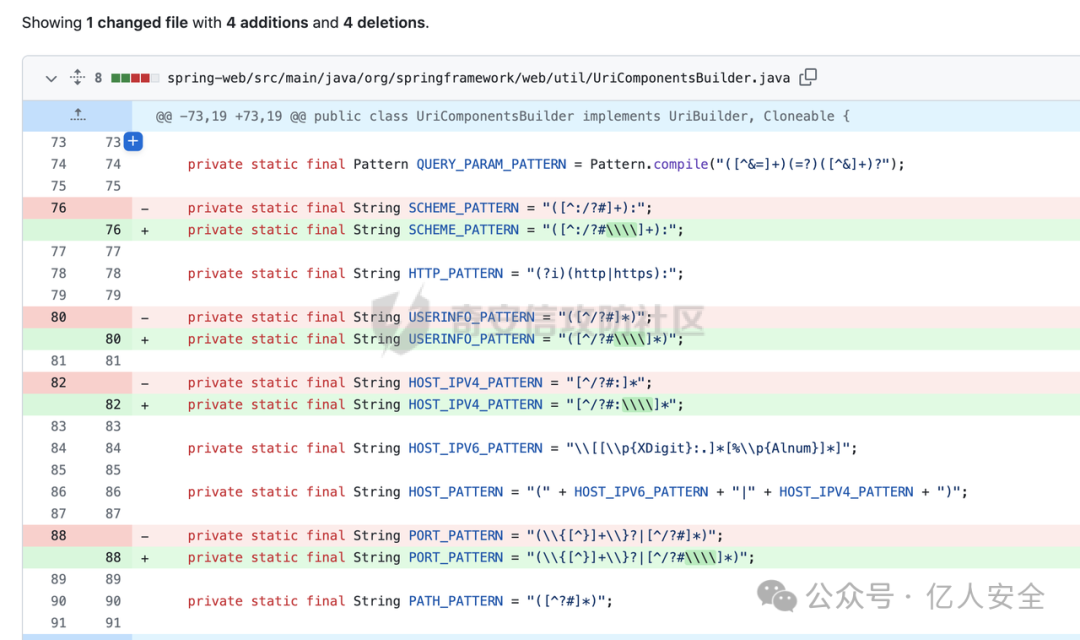This screenshot has height=640, width=1080.
Task: Click old line number 76 of deleted SCHEME_PATTERN
Action: (59, 207)
